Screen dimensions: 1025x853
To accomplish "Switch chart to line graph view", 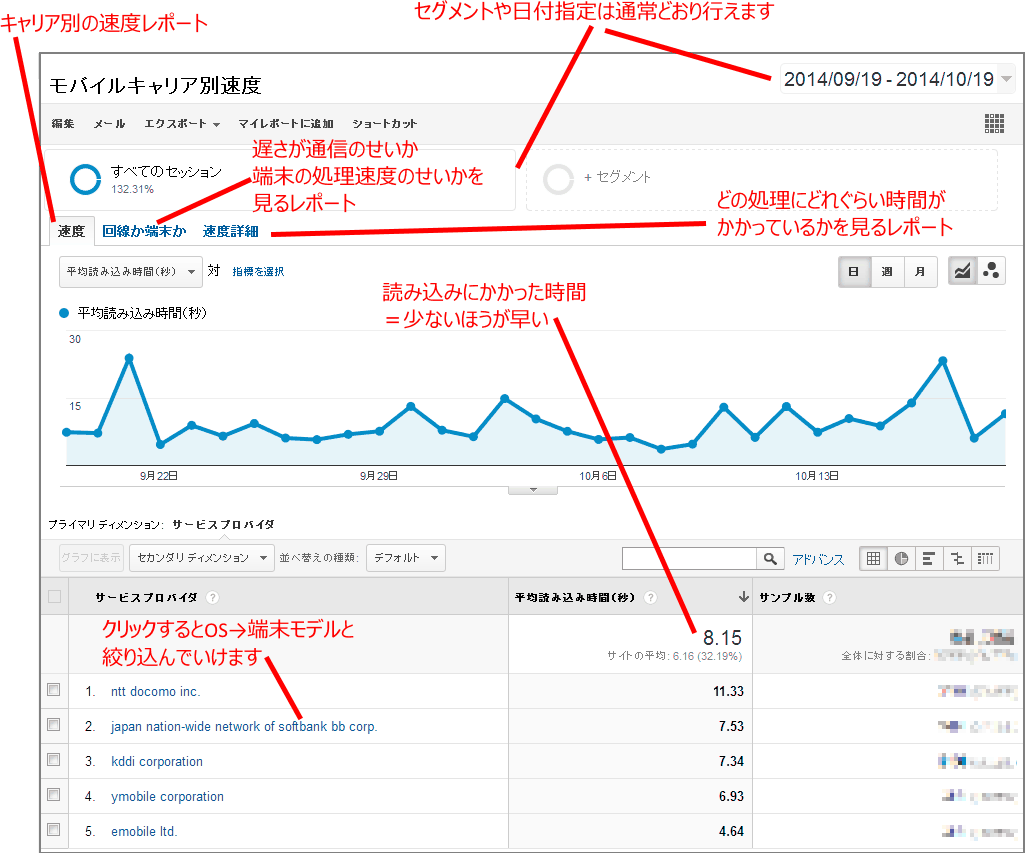I will point(962,272).
